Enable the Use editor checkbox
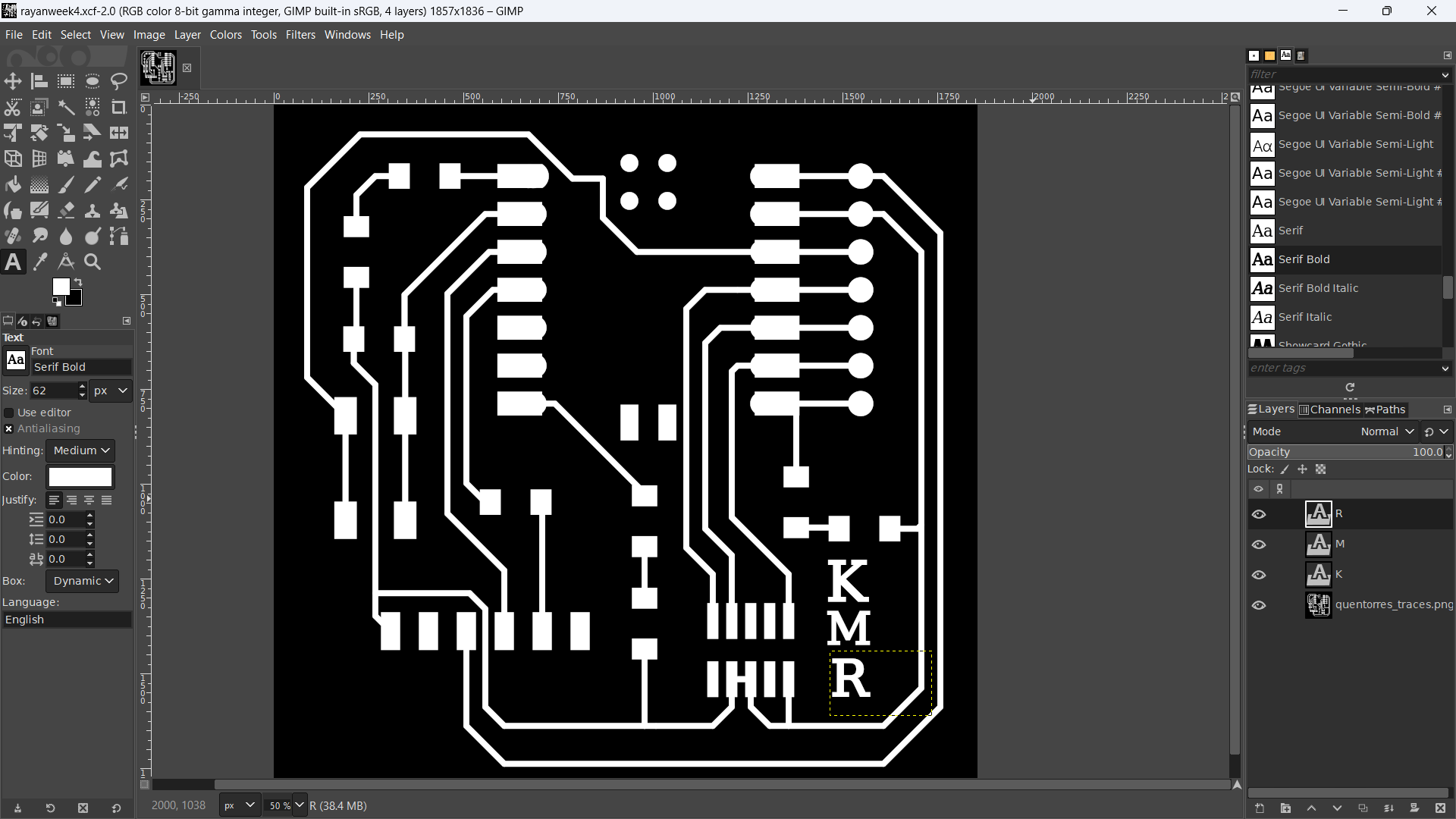Screen dimensions: 1456x819 coord(9,413)
